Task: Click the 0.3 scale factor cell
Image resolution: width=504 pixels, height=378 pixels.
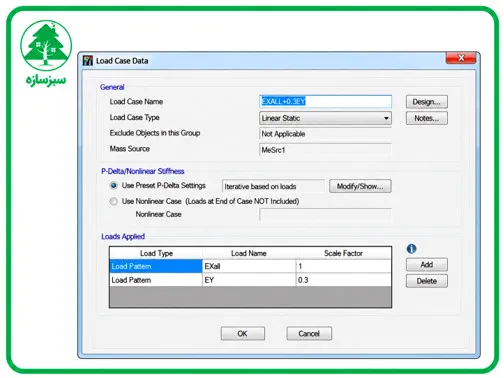Action: coord(344,280)
